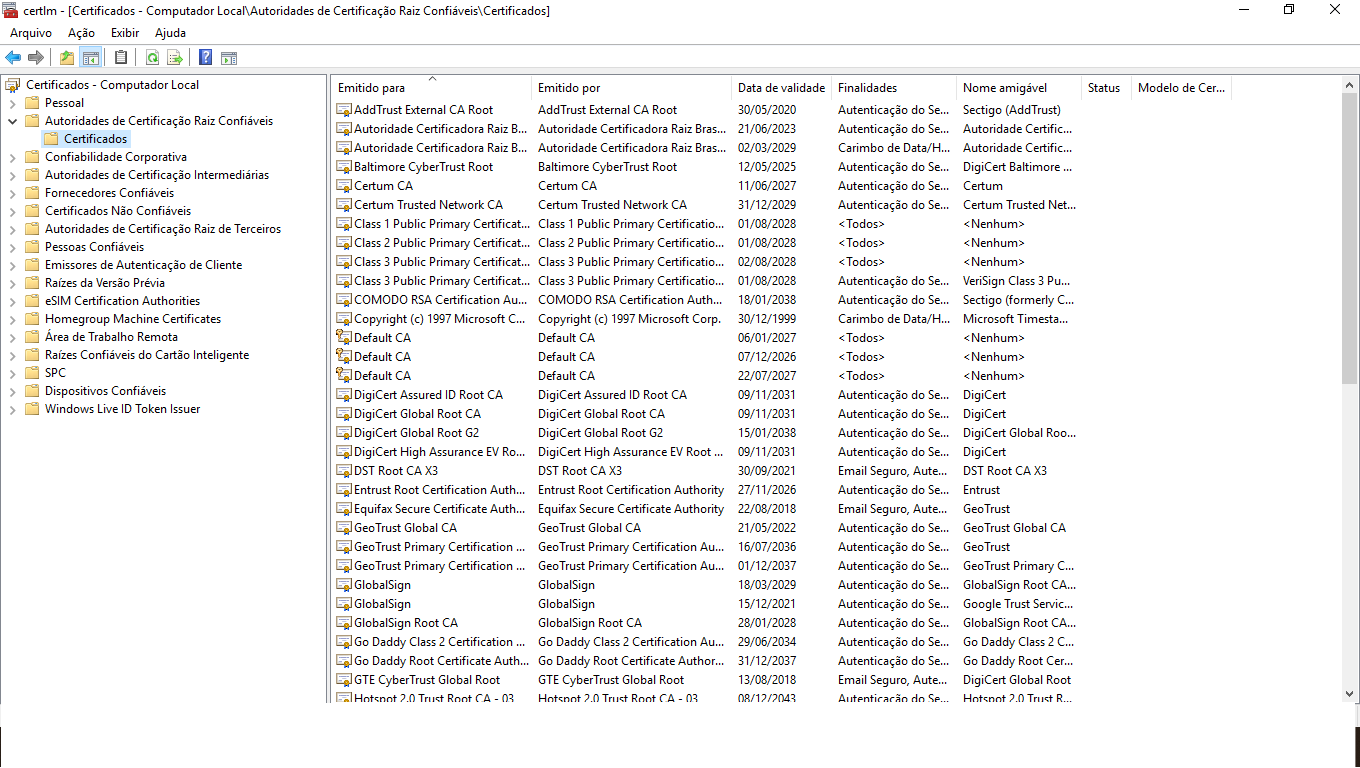Click the Refresh toolbar icon
The height and width of the screenshot is (768, 1360).
(x=152, y=58)
